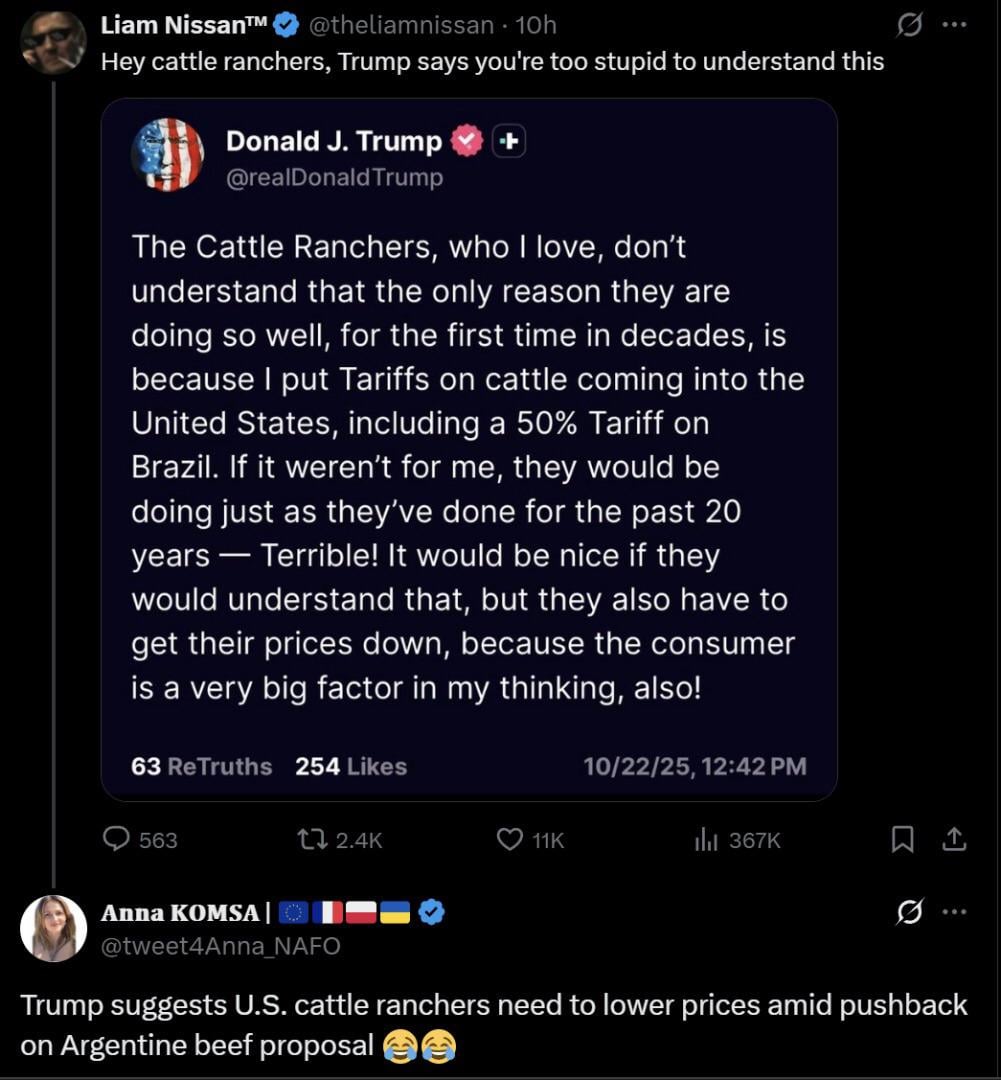This screenshot has width=1001, height=1080.
Task: Click Donald J. Trump's avatar in quoted post
Action: click(167, 154)
